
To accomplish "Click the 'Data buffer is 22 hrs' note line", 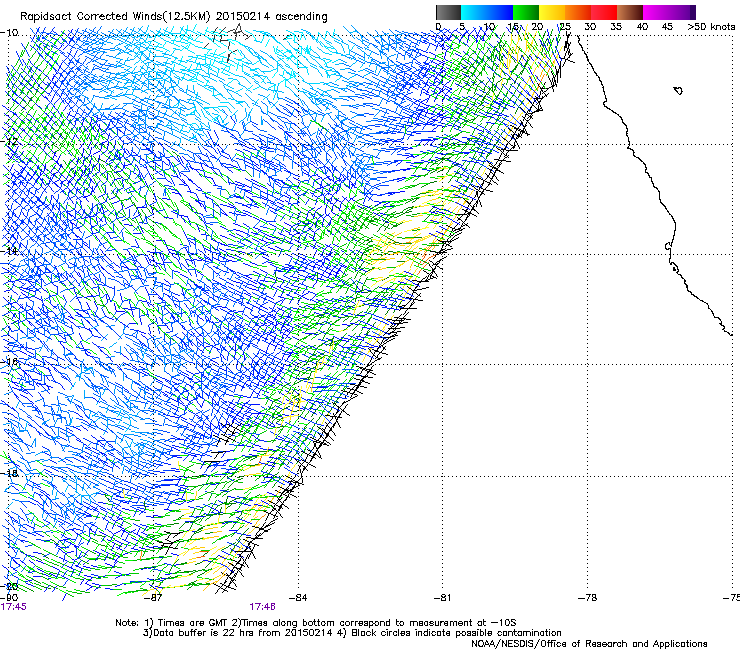I will [x=352, y=633].
